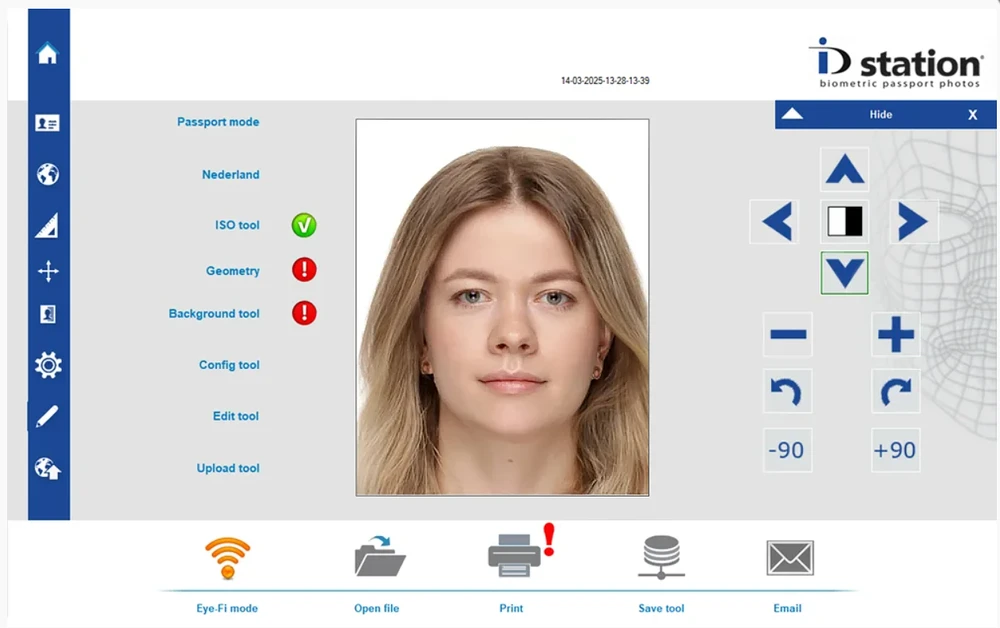Activate Eye-Fi mode wifi icon
This screenshot has width=1000, height=628.
click(227, 558)
